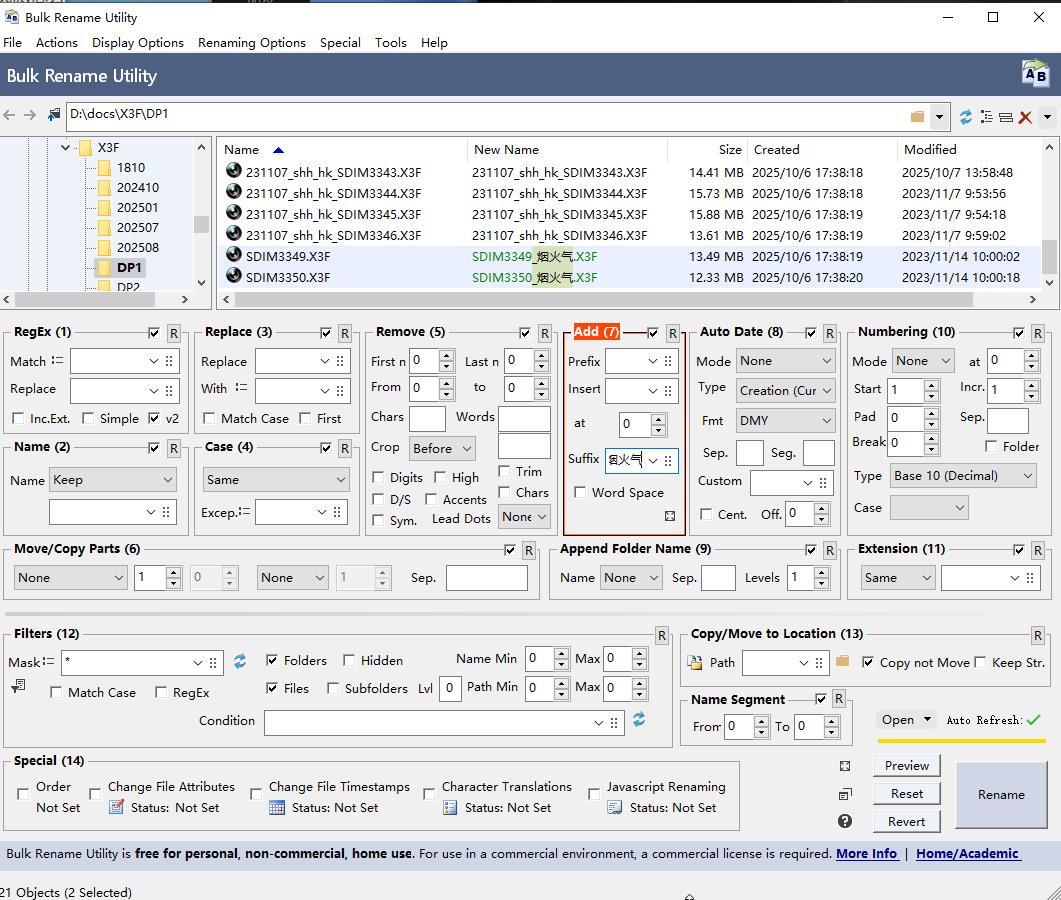This screenshot has width=1061, height=900.
Task: Open the Case Same dropdown
Action: (x=275, y=480)
